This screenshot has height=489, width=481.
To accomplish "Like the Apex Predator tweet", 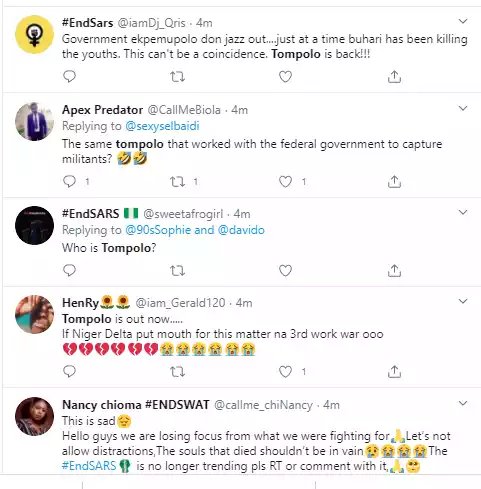I will (x=285, y=182).
